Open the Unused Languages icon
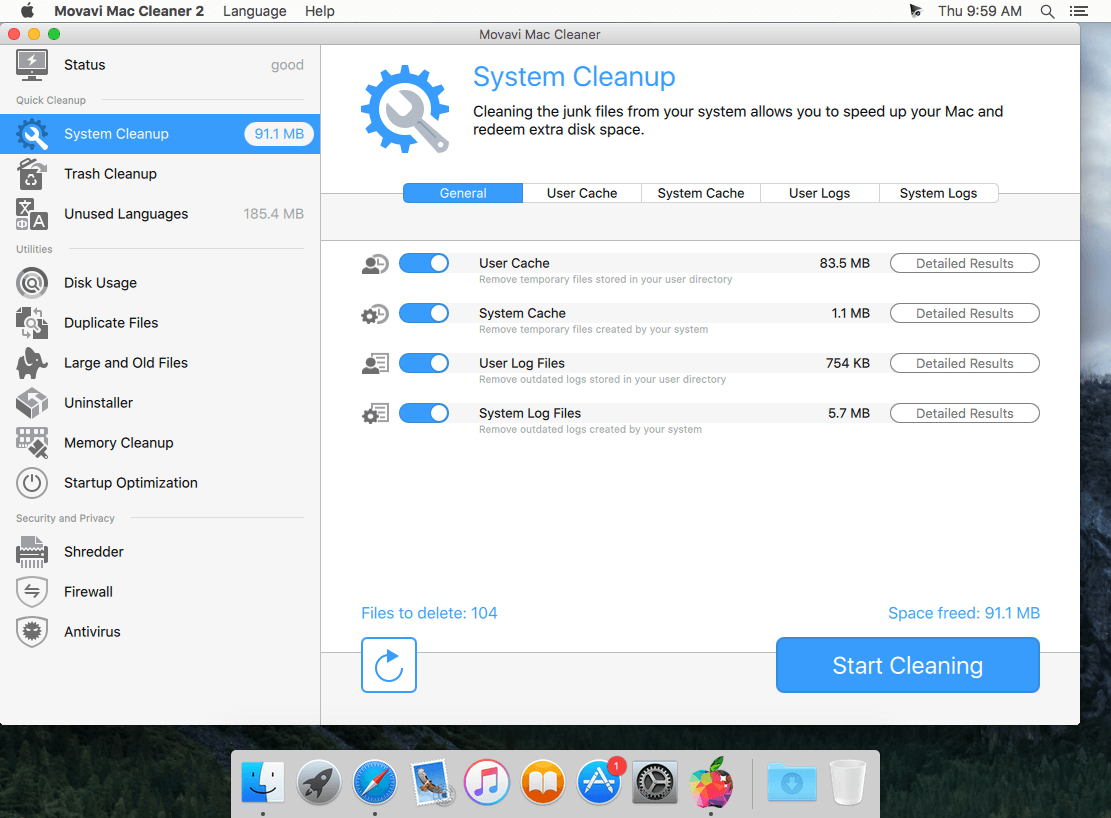 coord(32,214)
